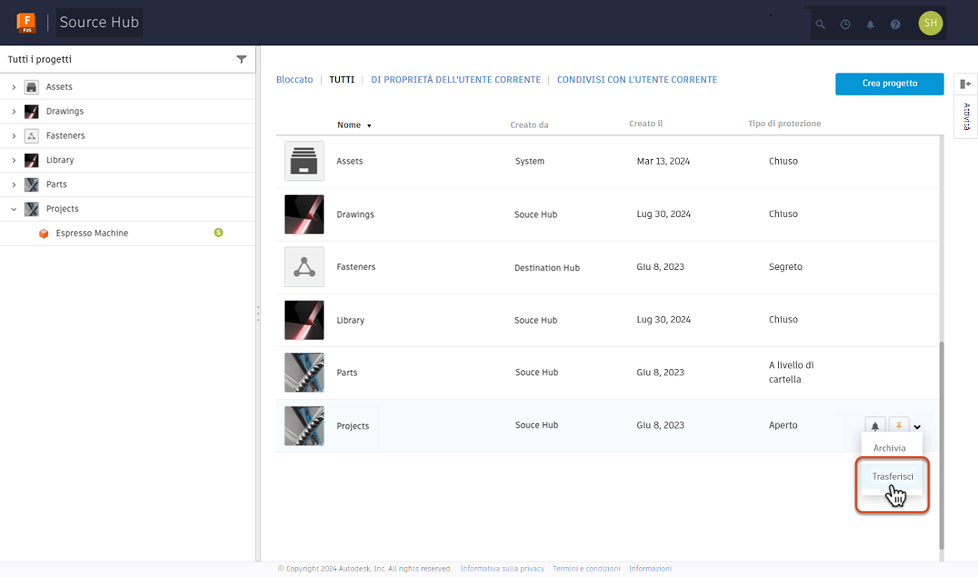Image resolution: width=978 pixels, height=577 pixels.
Task: Click the Crea progetto button
Action: (889, 84)
